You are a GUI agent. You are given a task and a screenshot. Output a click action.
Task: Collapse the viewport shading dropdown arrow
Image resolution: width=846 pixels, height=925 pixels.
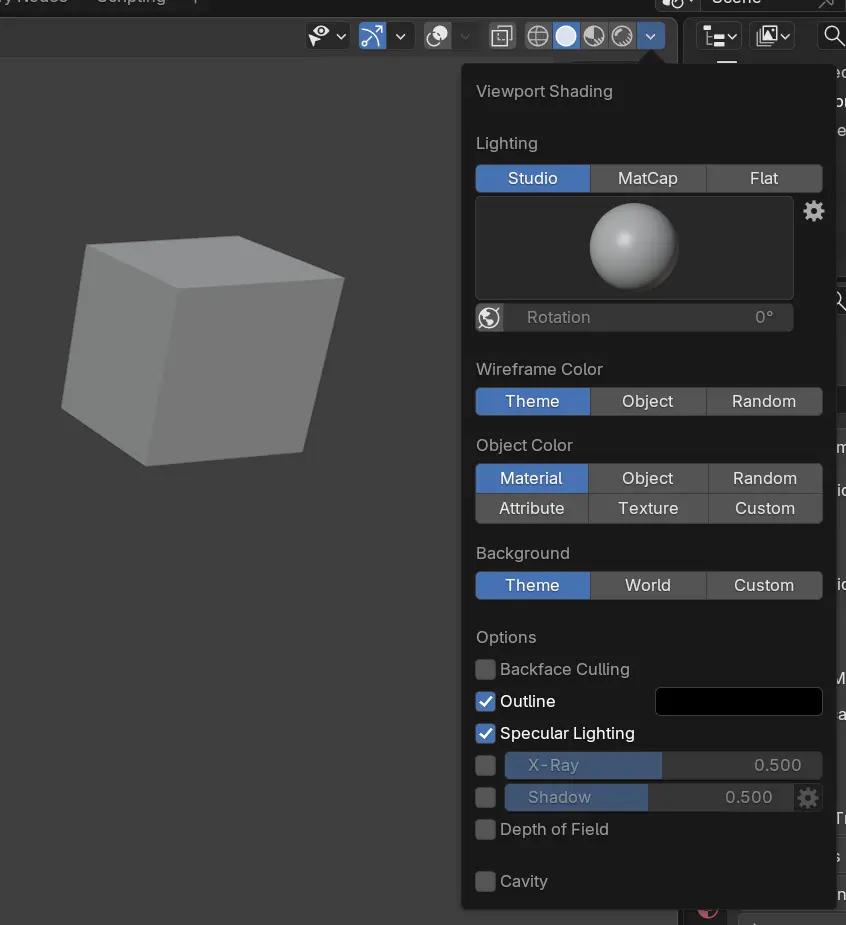(x=651, y=37)
